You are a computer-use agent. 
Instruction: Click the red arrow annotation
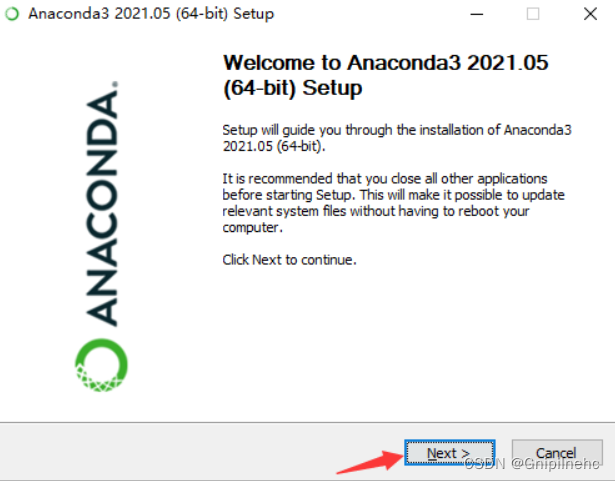tap(371, 462)
